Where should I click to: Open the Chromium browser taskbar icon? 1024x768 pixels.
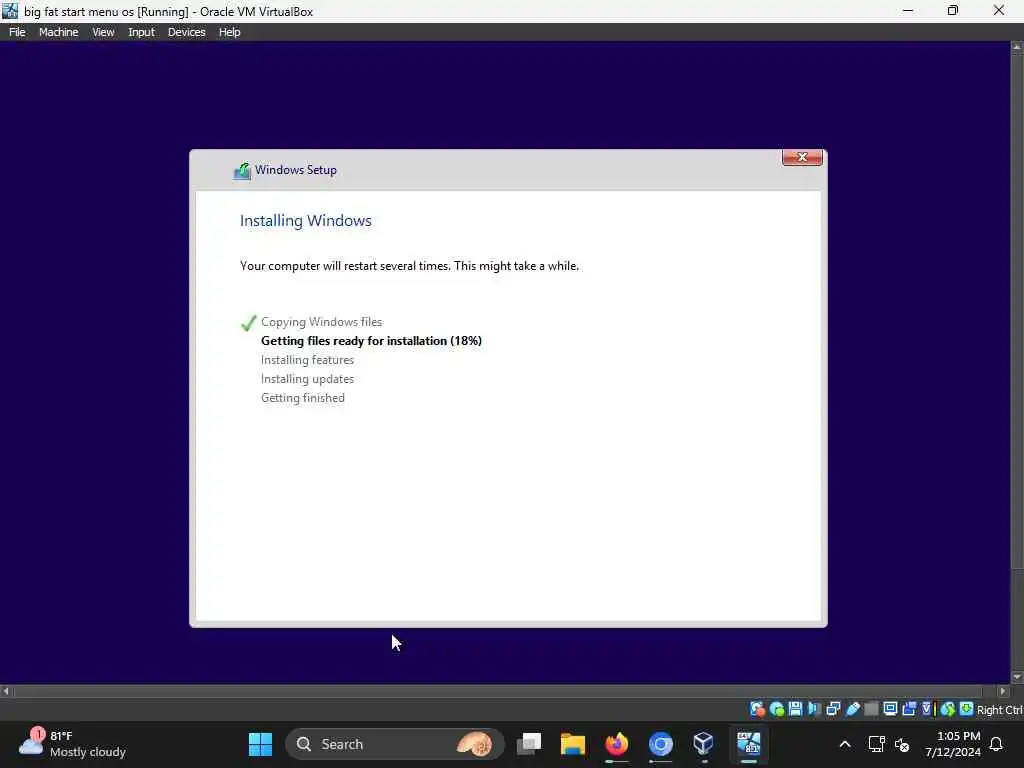point(660,744)
